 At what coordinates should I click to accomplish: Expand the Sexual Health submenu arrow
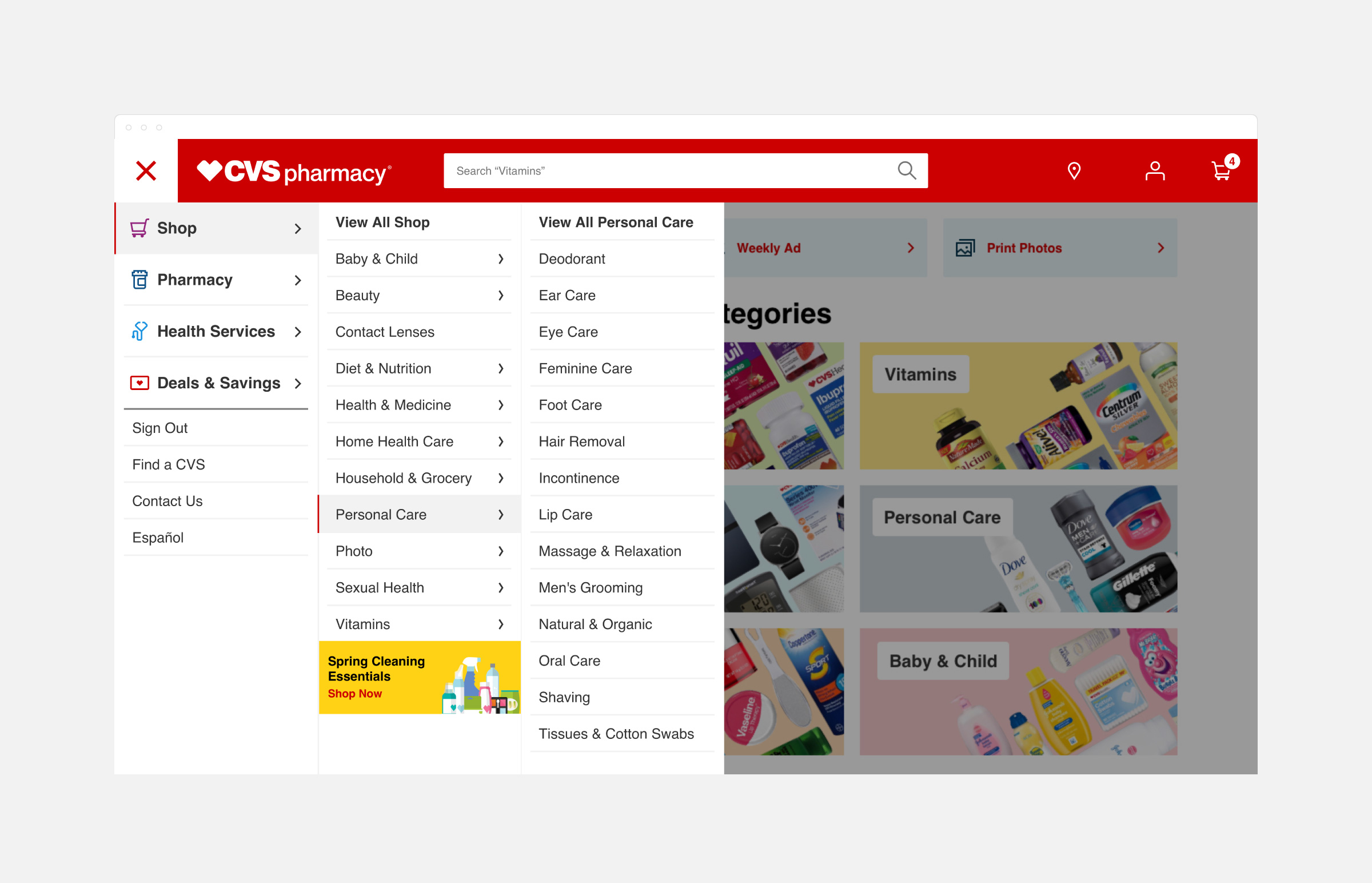pyautogui.click(x=500, y=588)
